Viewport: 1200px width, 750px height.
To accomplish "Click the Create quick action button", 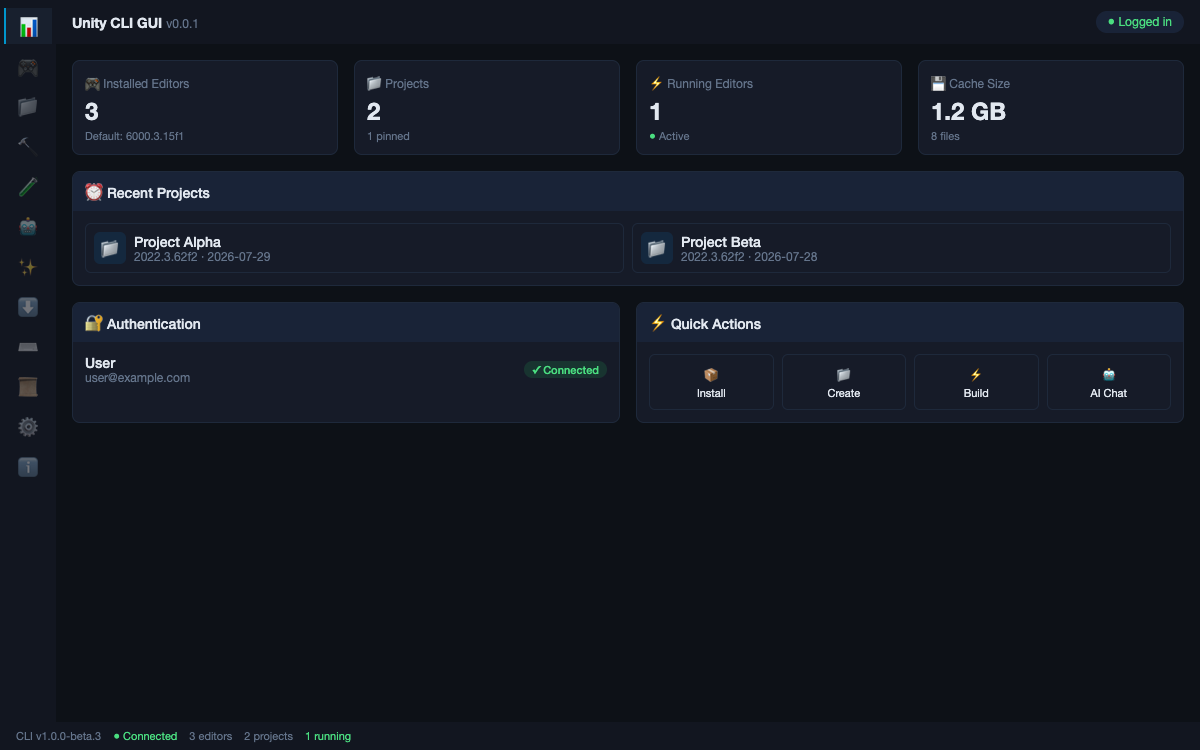I will pos(844,382).
